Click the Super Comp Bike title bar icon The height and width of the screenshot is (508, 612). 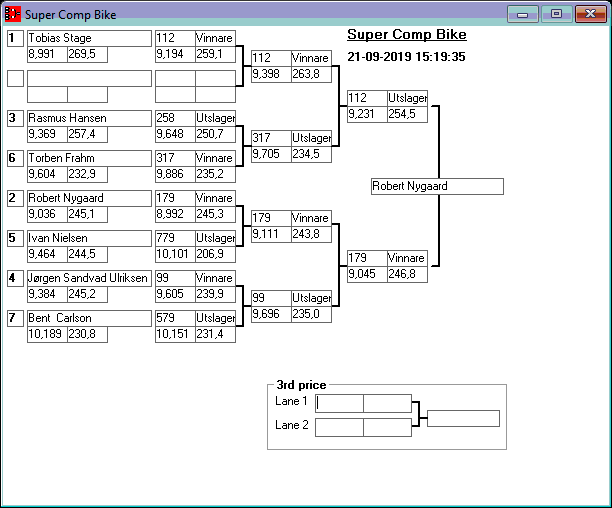13,14
